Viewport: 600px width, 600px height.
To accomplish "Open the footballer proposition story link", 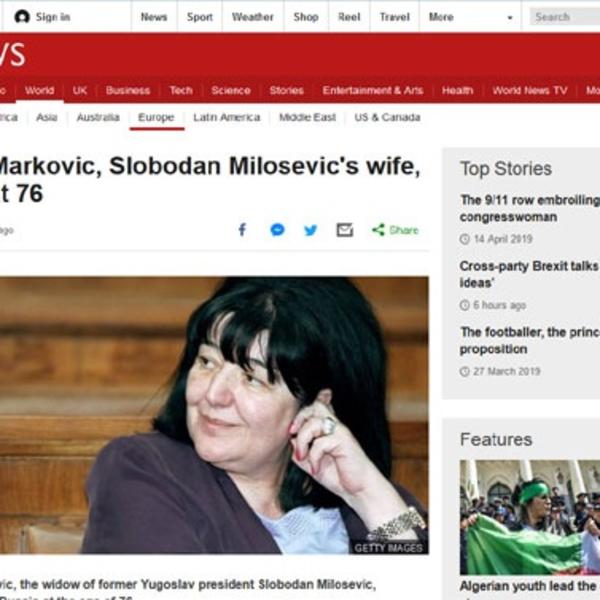I will [x=530, y=340].
